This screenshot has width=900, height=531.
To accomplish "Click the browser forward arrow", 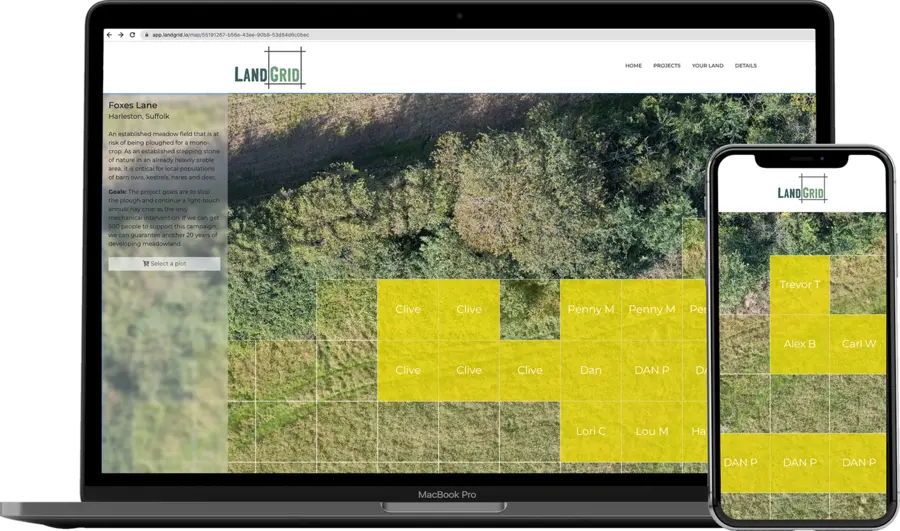I will point(121,35).
